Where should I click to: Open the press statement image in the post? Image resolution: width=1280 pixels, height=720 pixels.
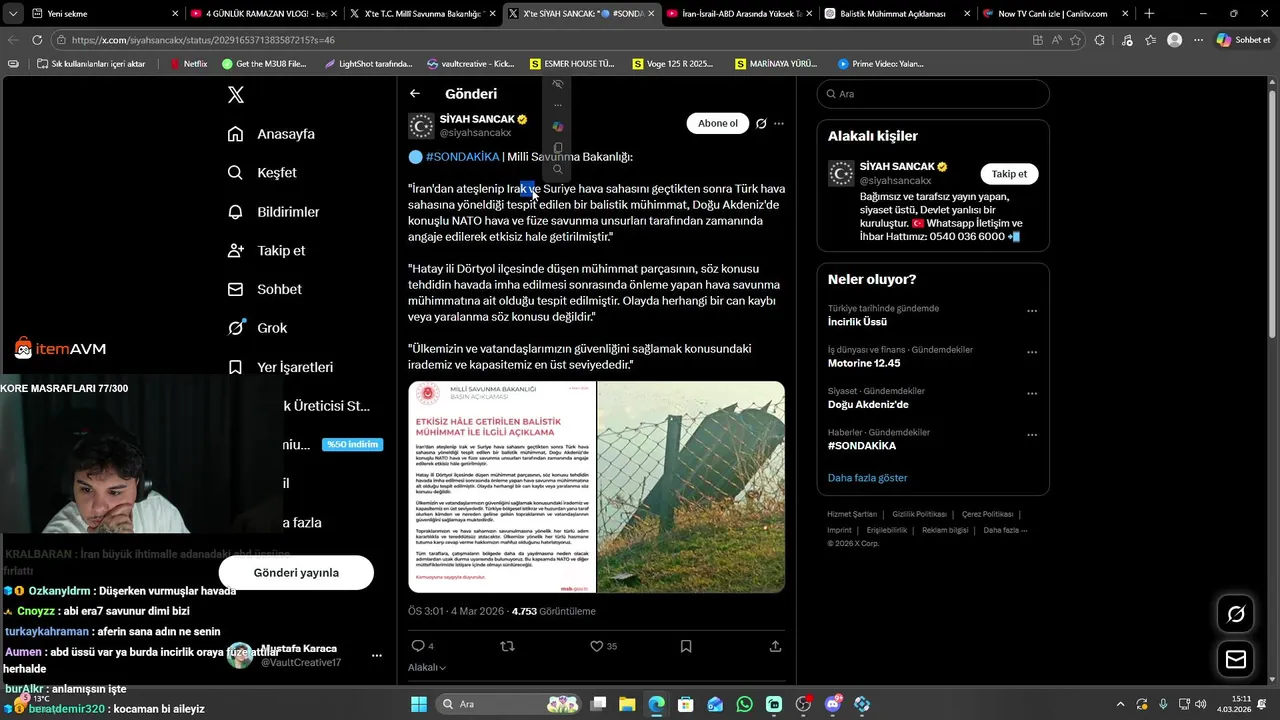pos(502,487)
